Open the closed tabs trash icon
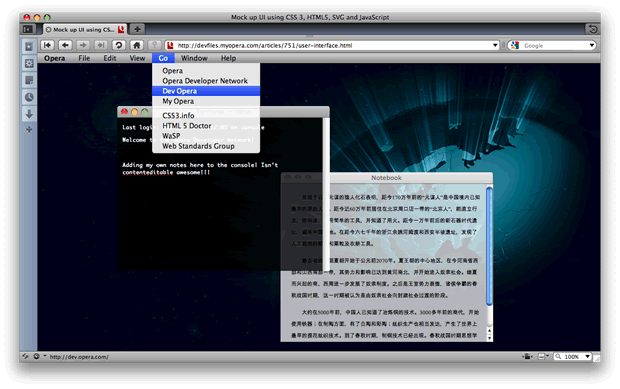620x389 pixels. pyautogui.click(x=592, y=29)
